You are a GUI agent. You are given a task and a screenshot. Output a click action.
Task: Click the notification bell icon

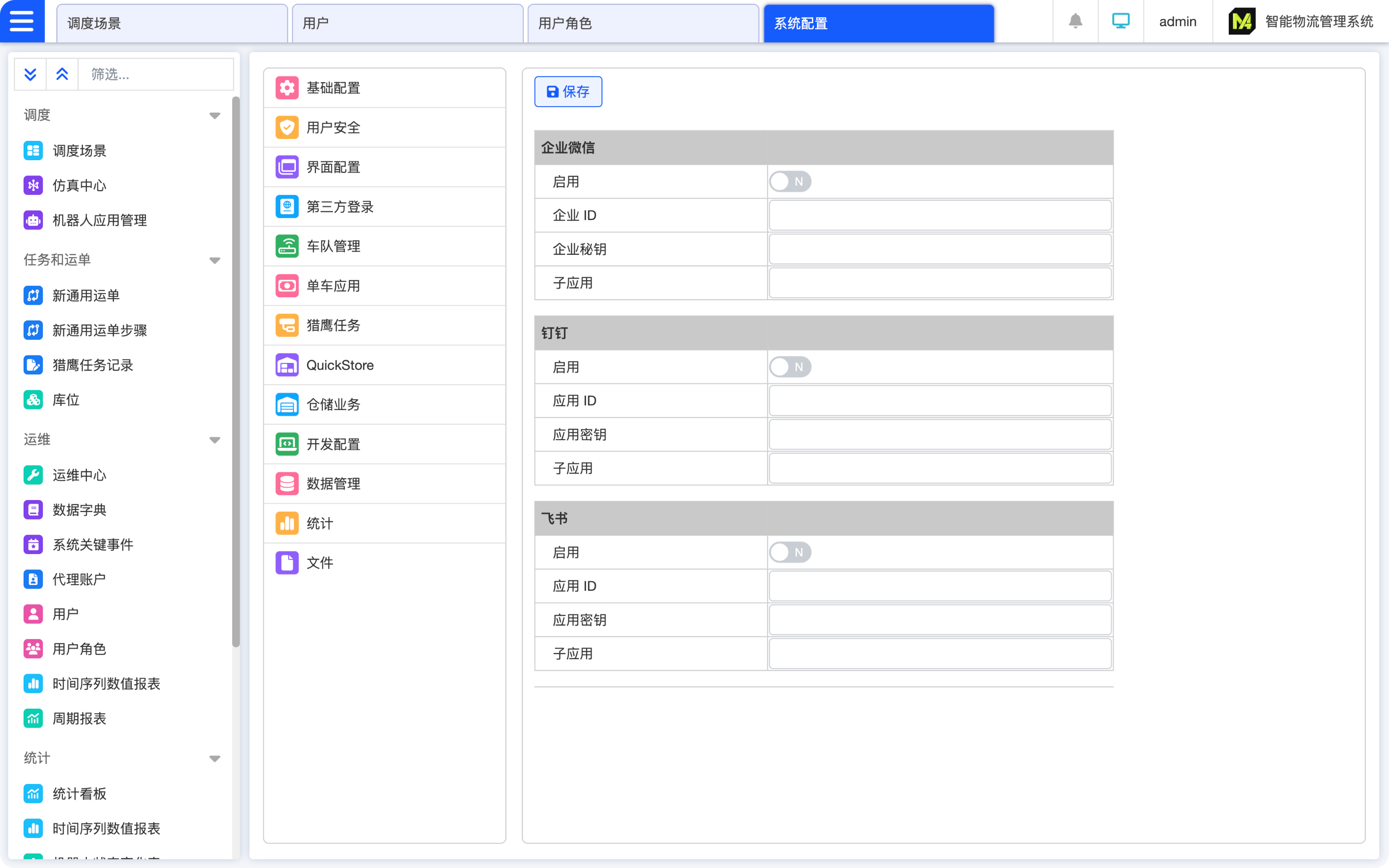[1075, 21]
